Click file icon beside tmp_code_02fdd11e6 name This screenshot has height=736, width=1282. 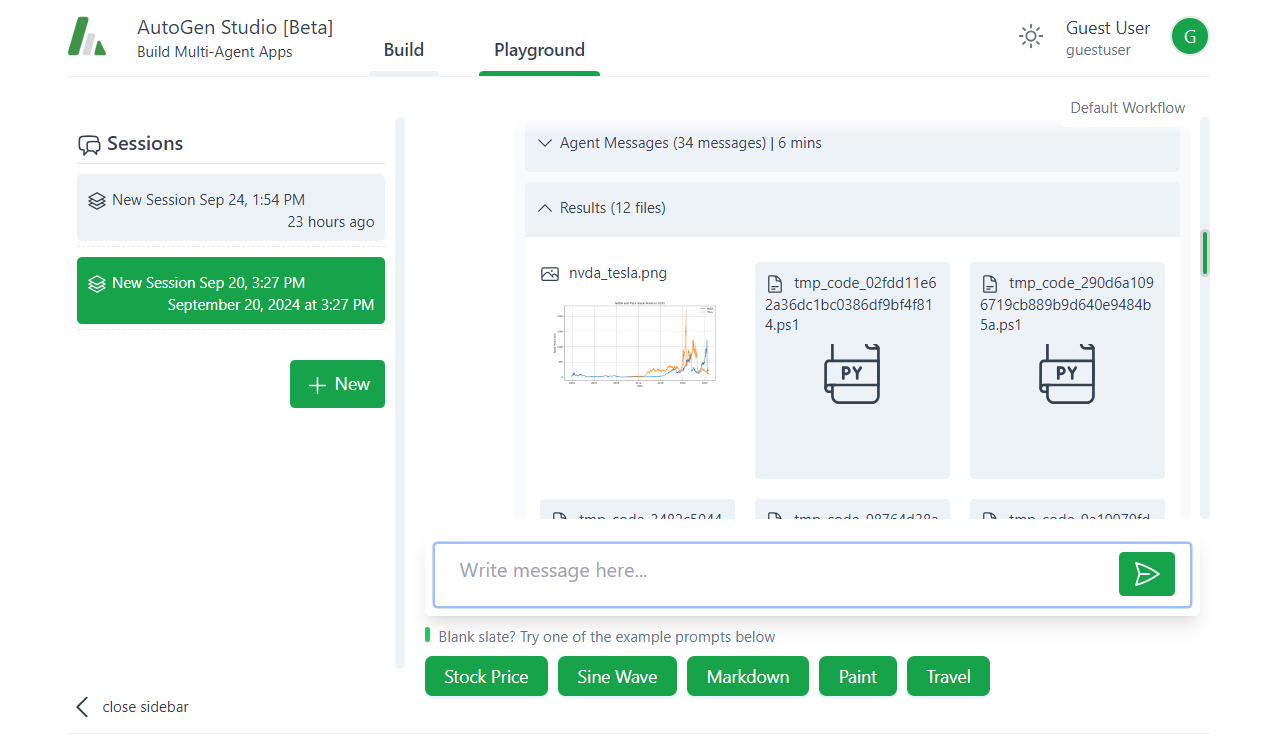[774, 283]
